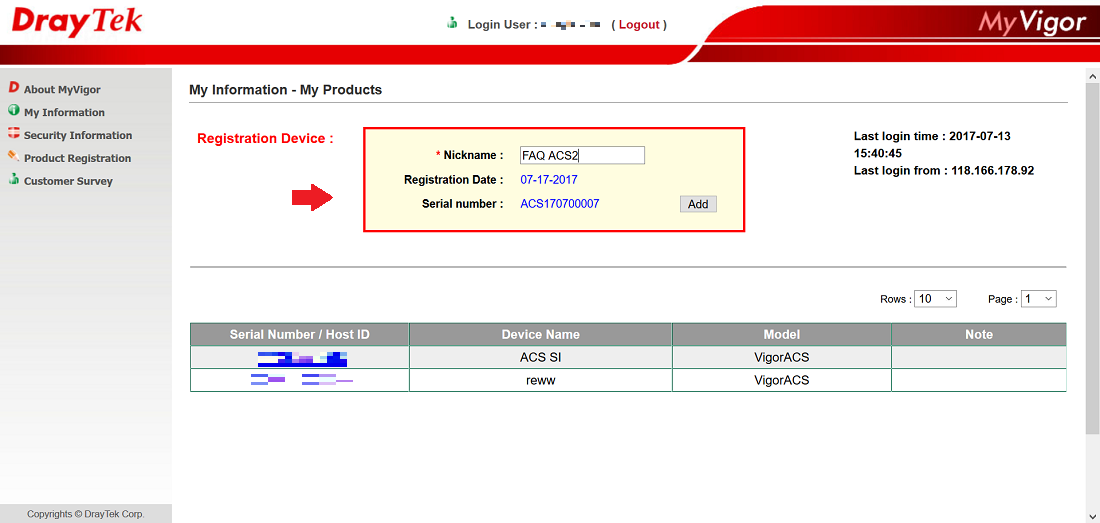The image size is (1100, 523).
Task: Open Product Registration section
Action: coord(77,158)
